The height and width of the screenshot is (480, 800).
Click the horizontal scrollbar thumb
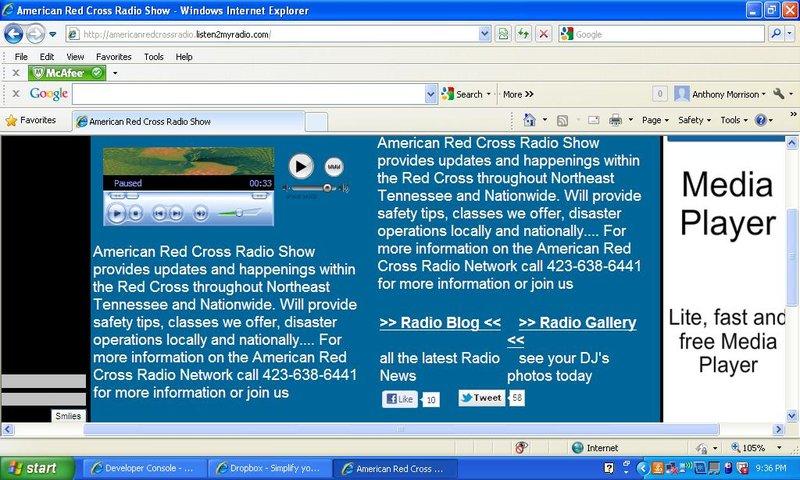click(401, 429)
